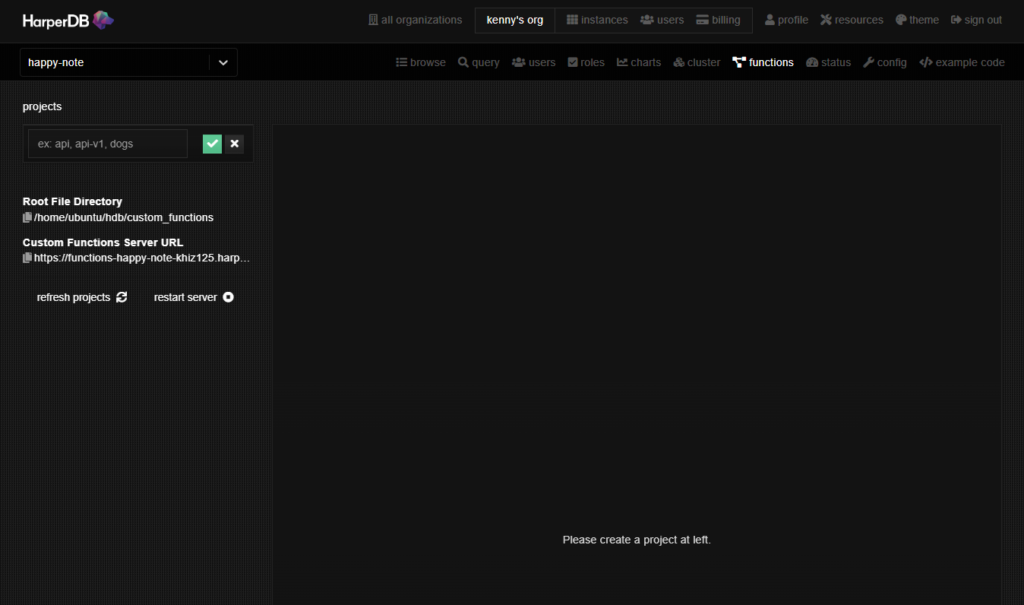Open config tab

[x=885, y=63]
